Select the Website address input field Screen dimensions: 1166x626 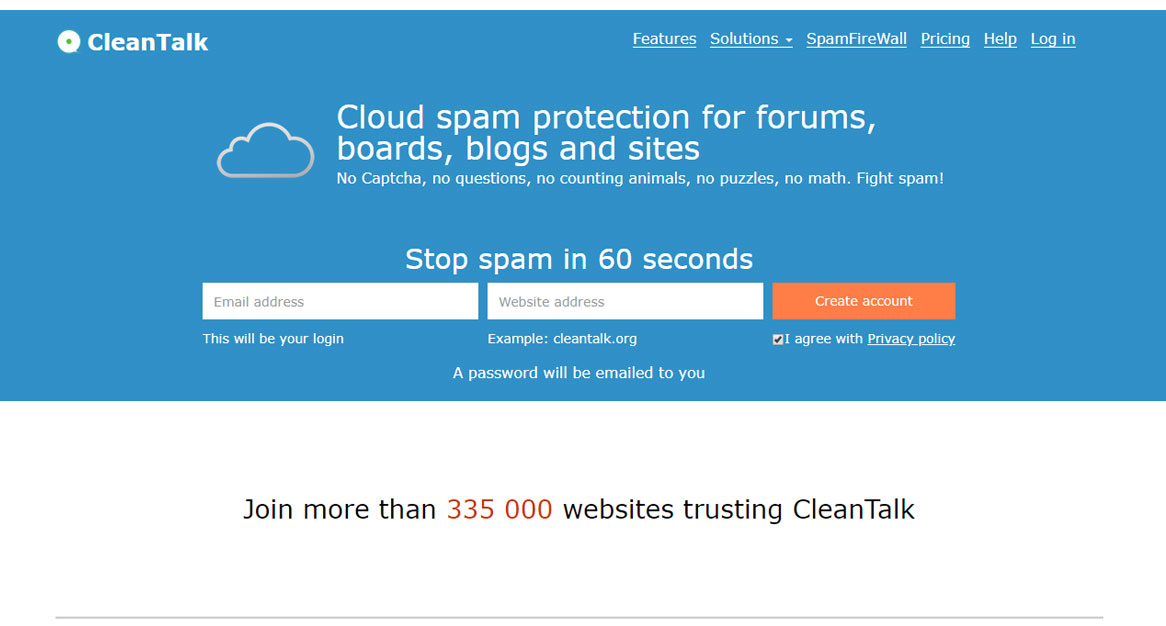[624, 301]
